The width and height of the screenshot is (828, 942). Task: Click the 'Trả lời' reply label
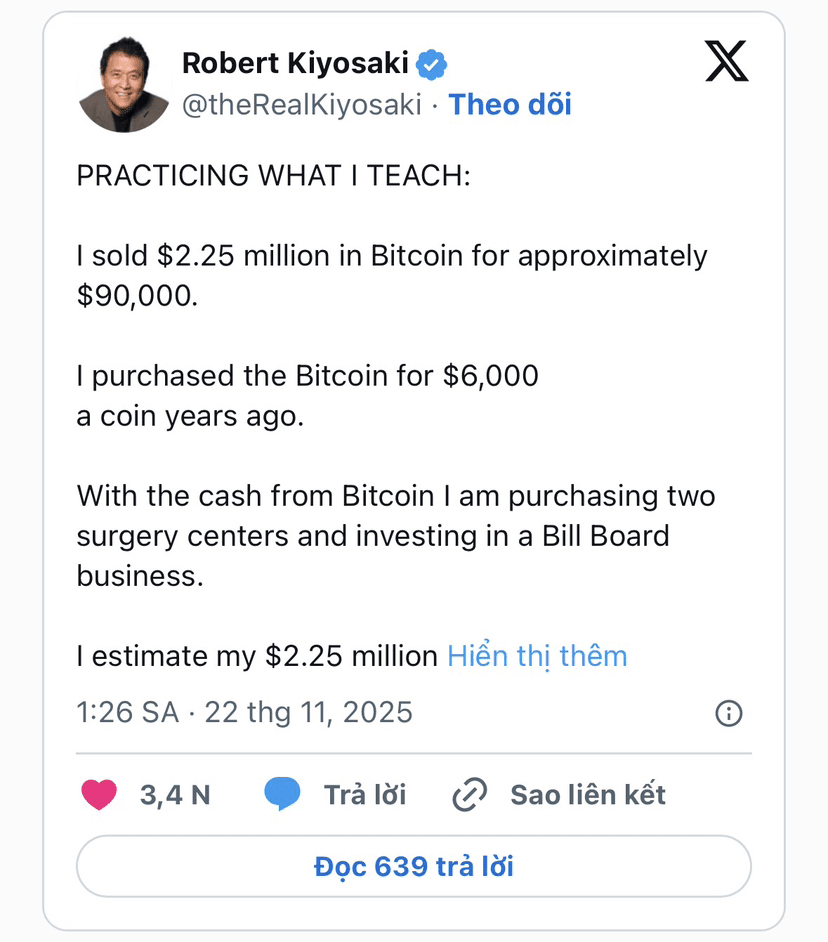coord(365,795)
